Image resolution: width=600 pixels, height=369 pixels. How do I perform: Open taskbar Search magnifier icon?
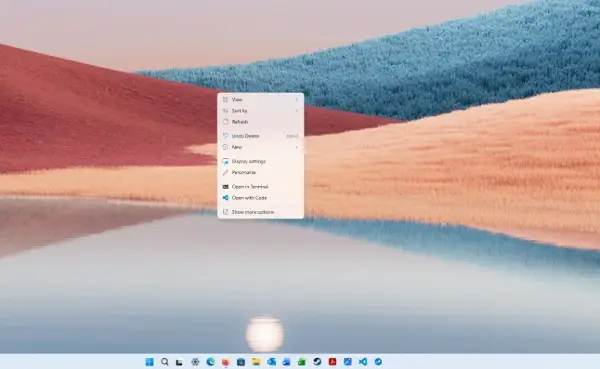165,362
